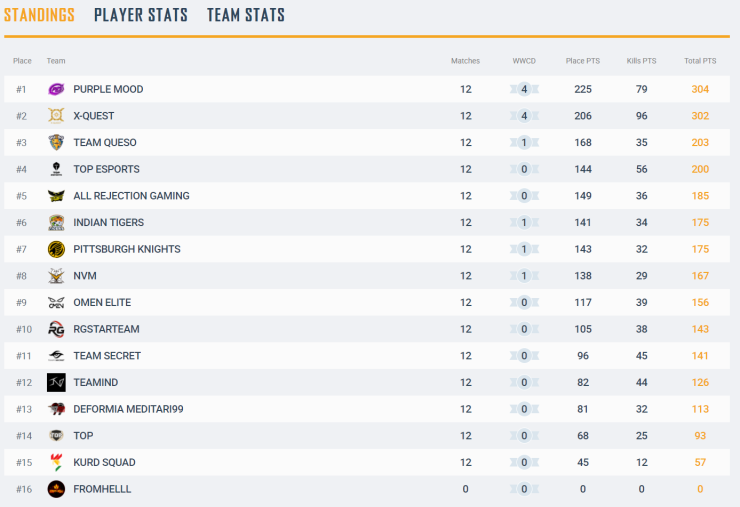Click the Team Queso logo icon
Viewport: 740px width, 507px height.
tap(56, 143)
